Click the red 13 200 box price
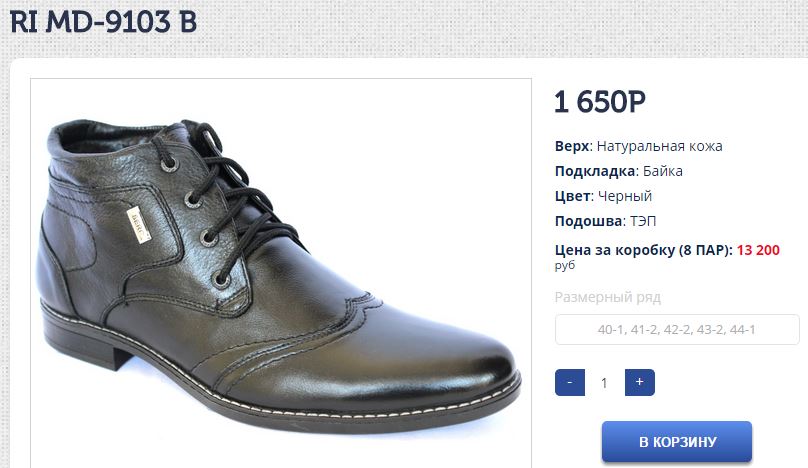Screen dimensions: 808x468 pos(758,250)
